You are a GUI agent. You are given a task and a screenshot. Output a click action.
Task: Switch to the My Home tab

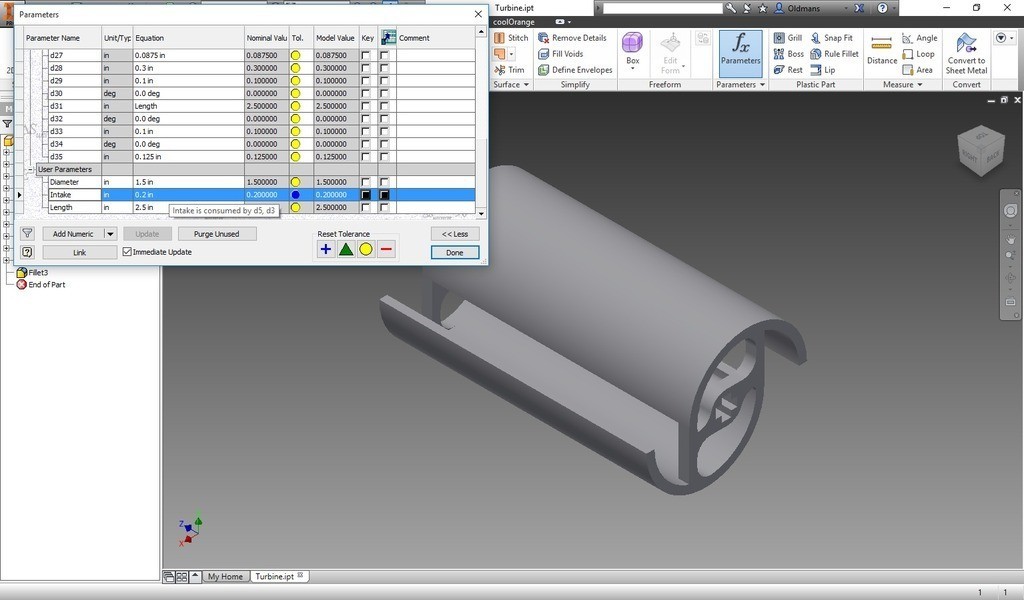[225, 577]
